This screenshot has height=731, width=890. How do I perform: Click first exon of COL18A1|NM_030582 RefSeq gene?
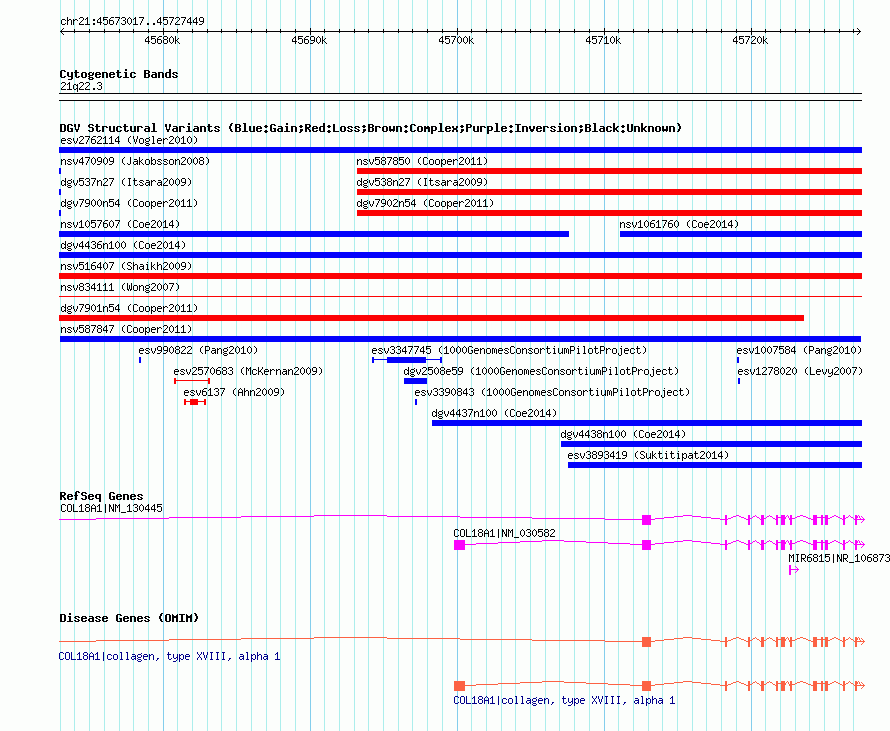460,545
